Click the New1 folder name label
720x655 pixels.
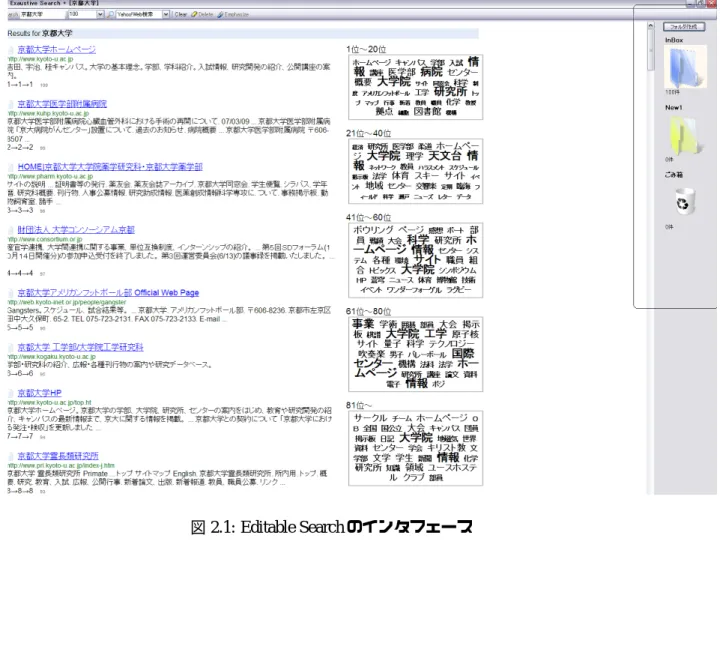pyautogui.click(x=674, y=107)
